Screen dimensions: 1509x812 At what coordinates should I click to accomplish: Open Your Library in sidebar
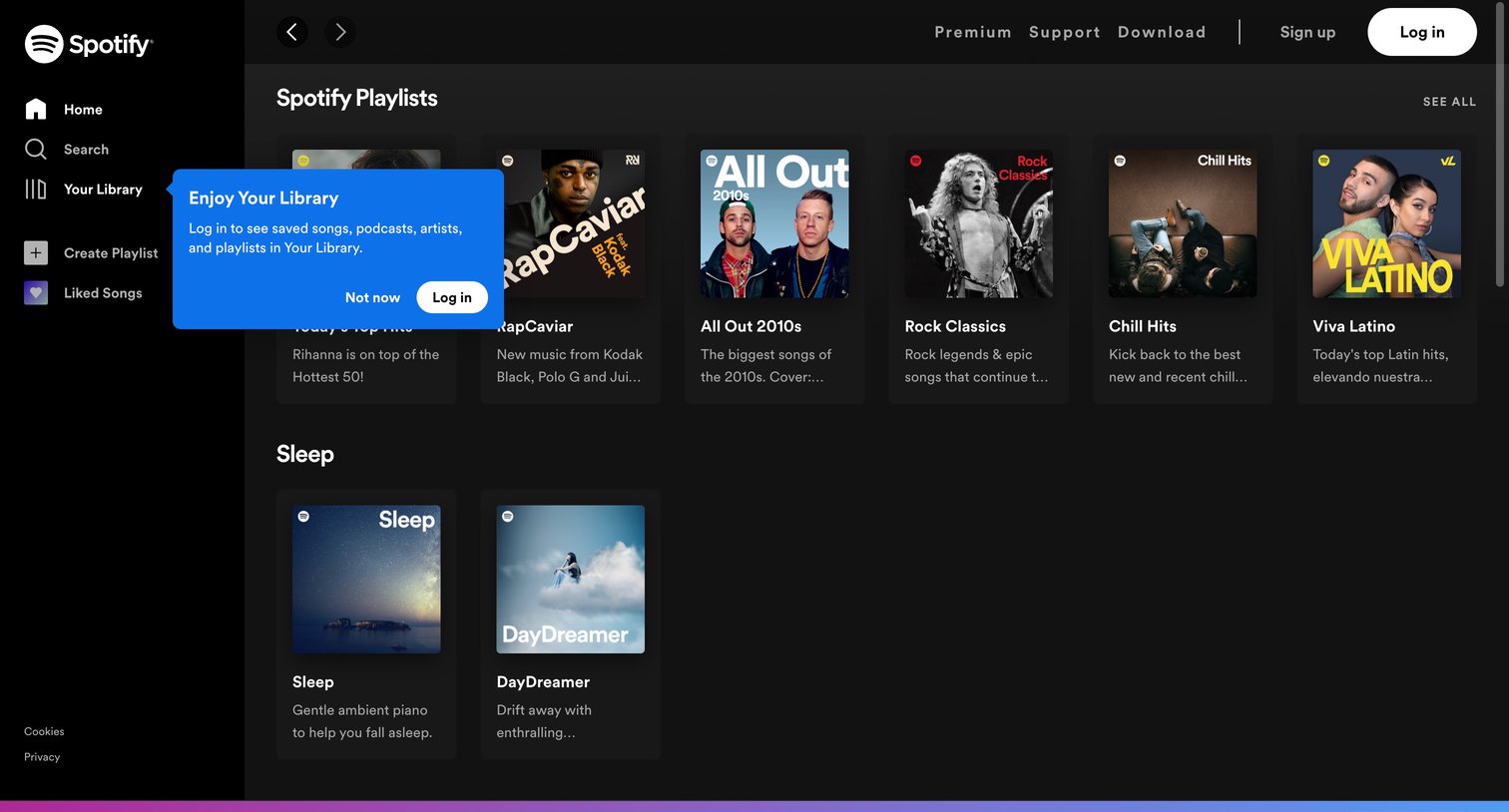coord(103,189)
